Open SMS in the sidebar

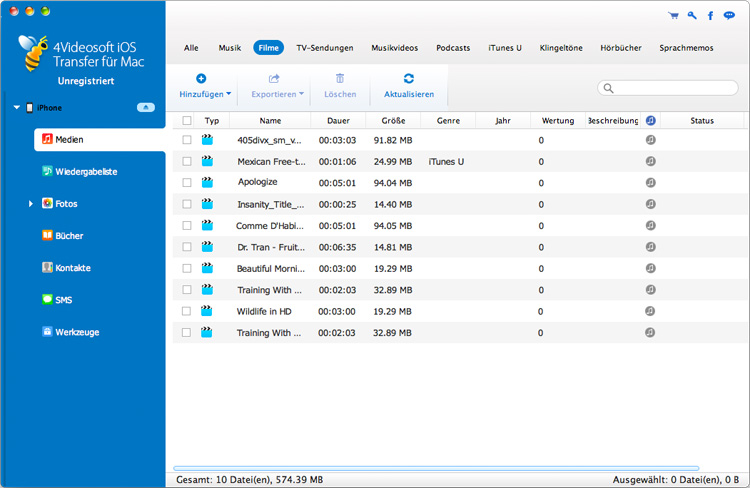pyautogui.click(x=64, y=300)
